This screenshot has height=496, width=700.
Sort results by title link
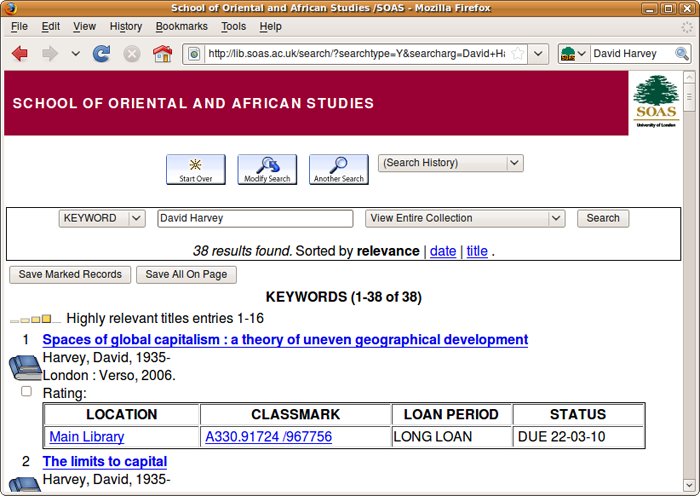tap(477, 251)
